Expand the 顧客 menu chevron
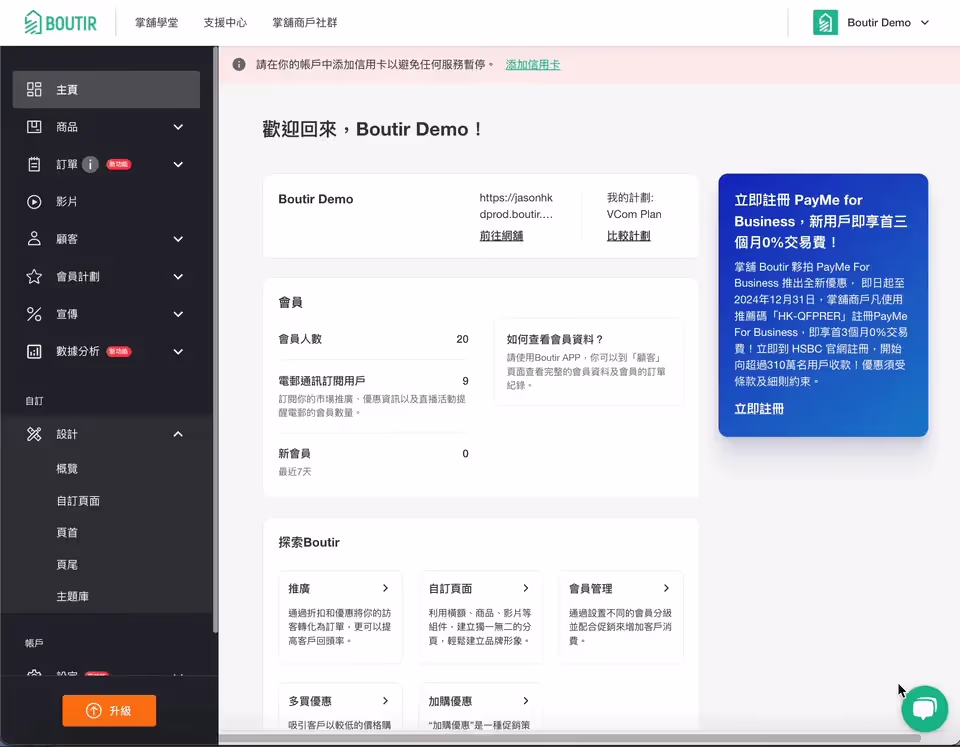Image resolution: width=960 pixels, height=747 pixels. (x=178, y=239)
